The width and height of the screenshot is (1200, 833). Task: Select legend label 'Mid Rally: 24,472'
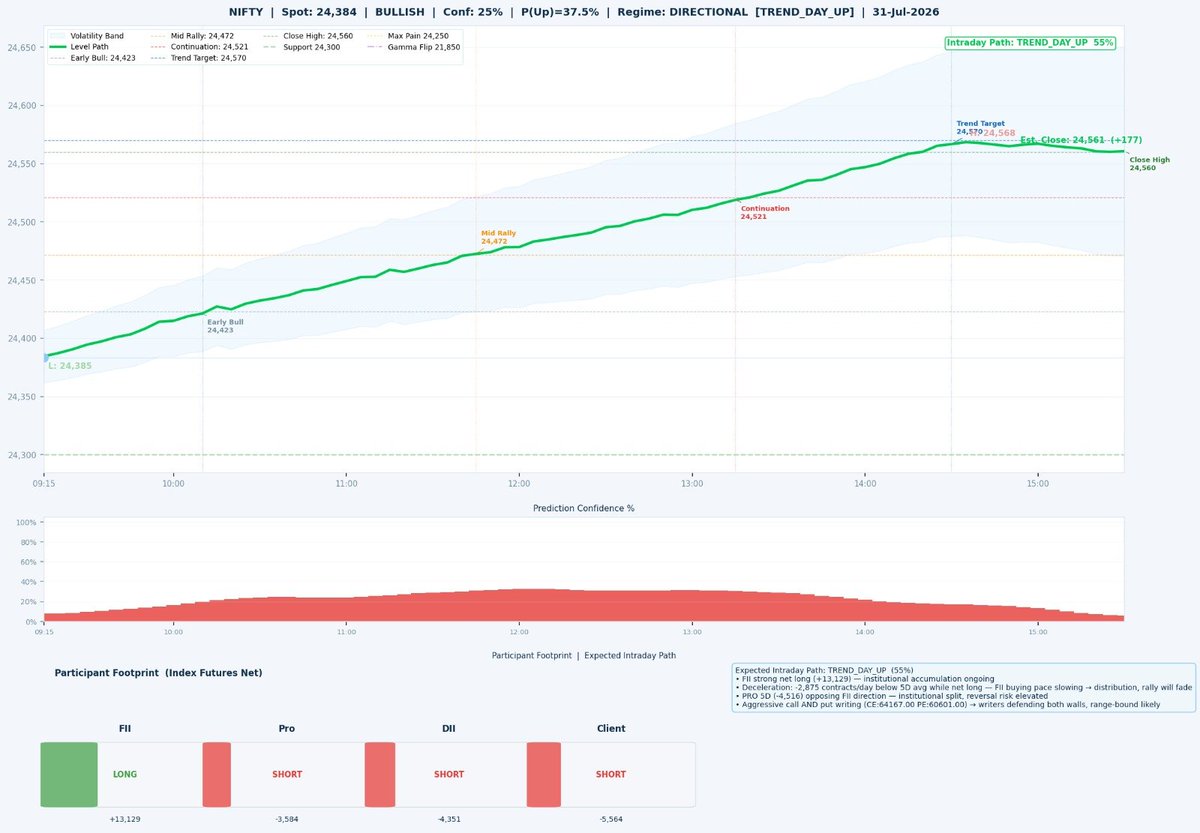tap(202, 36)
